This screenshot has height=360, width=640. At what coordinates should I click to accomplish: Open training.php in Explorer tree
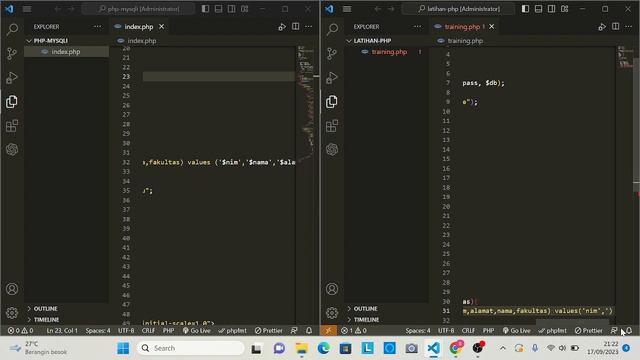tap(387, 52)
